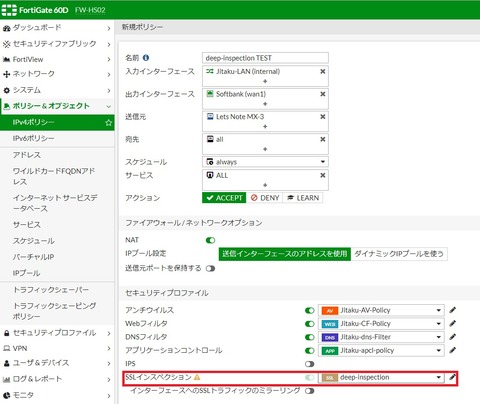Open the バーチャルIP menu item

[x=57, y=257]
